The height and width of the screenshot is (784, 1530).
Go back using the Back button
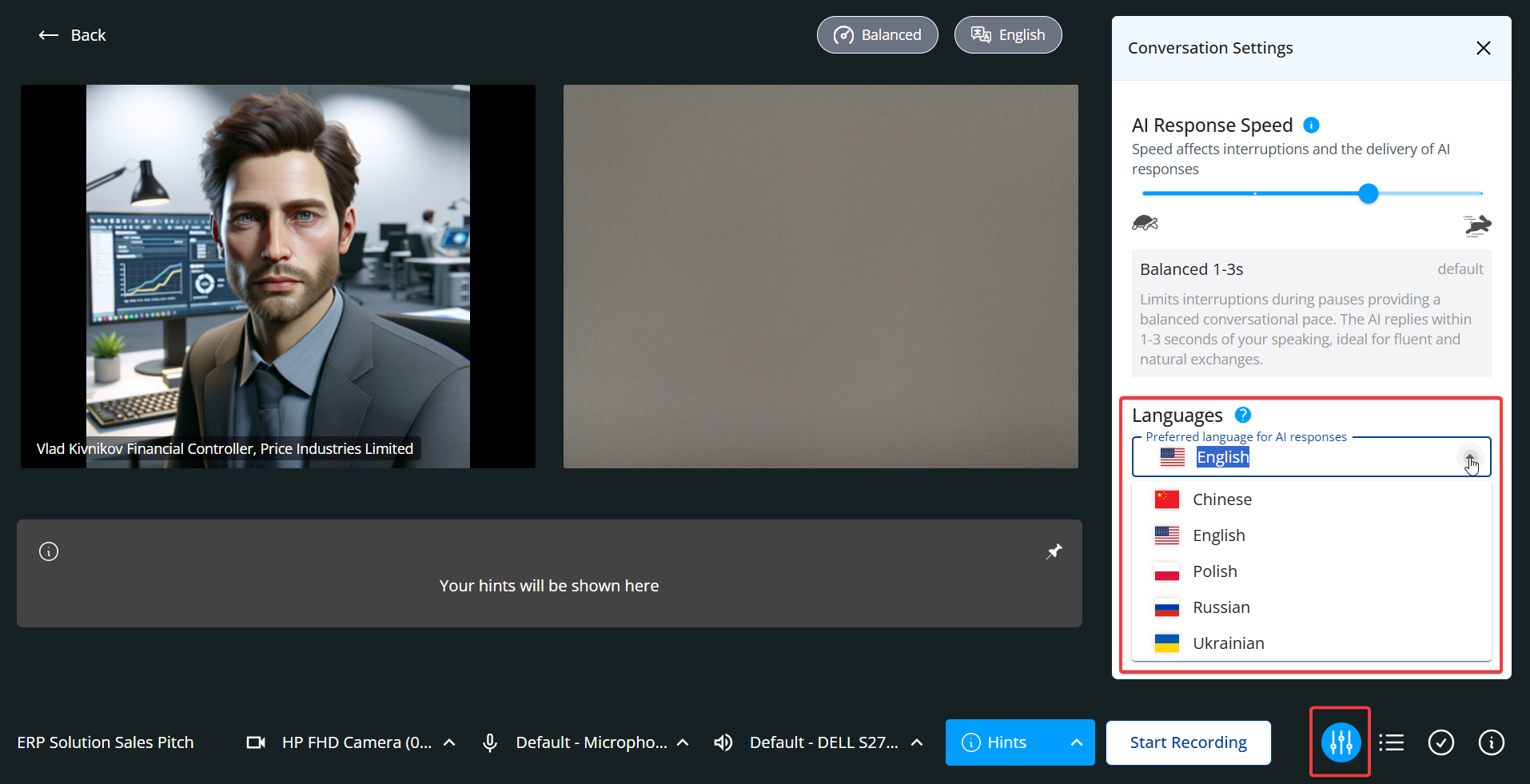(x=73, y=35)
